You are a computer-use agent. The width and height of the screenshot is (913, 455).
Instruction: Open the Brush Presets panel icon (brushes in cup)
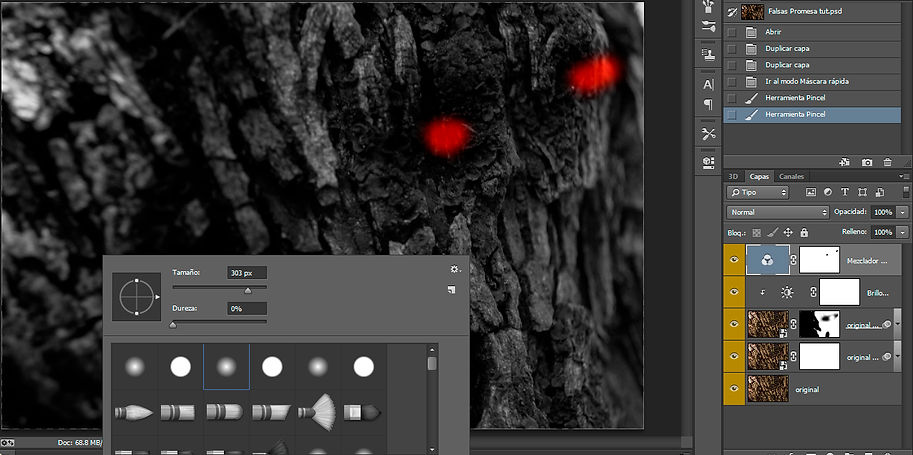(x=708, y=7)
